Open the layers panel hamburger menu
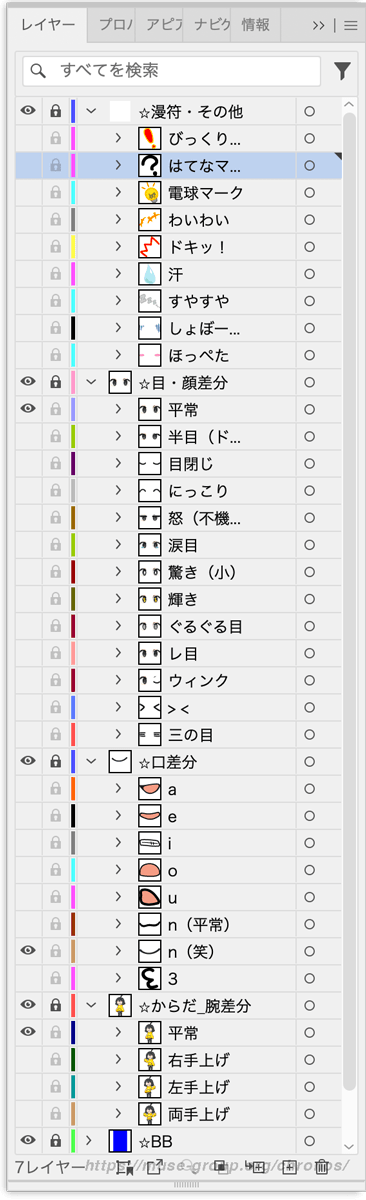This screenshot has height=1200, width=366. (x=350, y=26)
